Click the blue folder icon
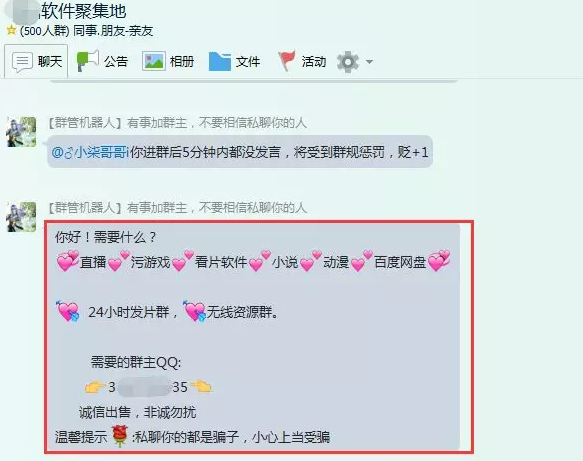 220,61
